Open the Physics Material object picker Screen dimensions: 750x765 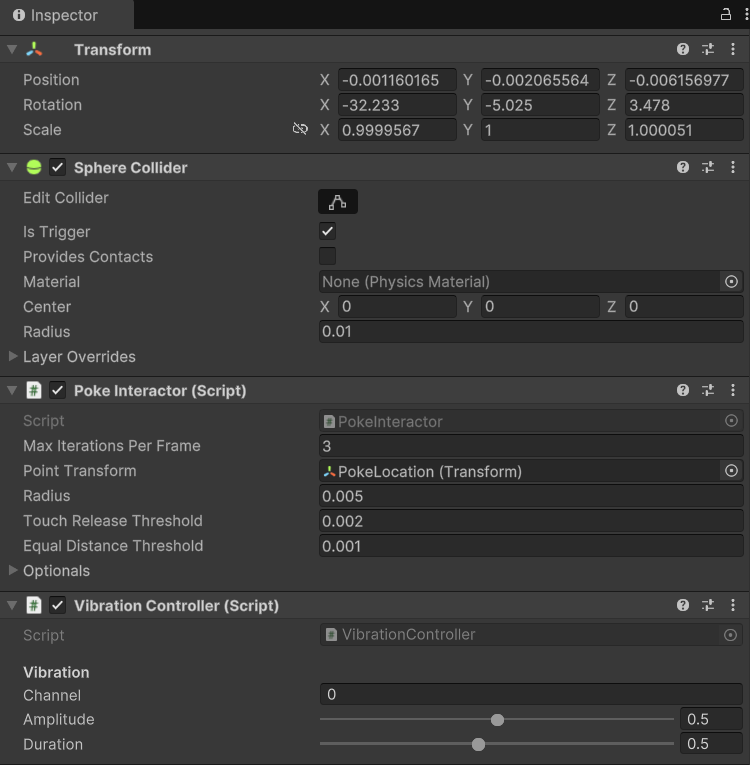731,282
